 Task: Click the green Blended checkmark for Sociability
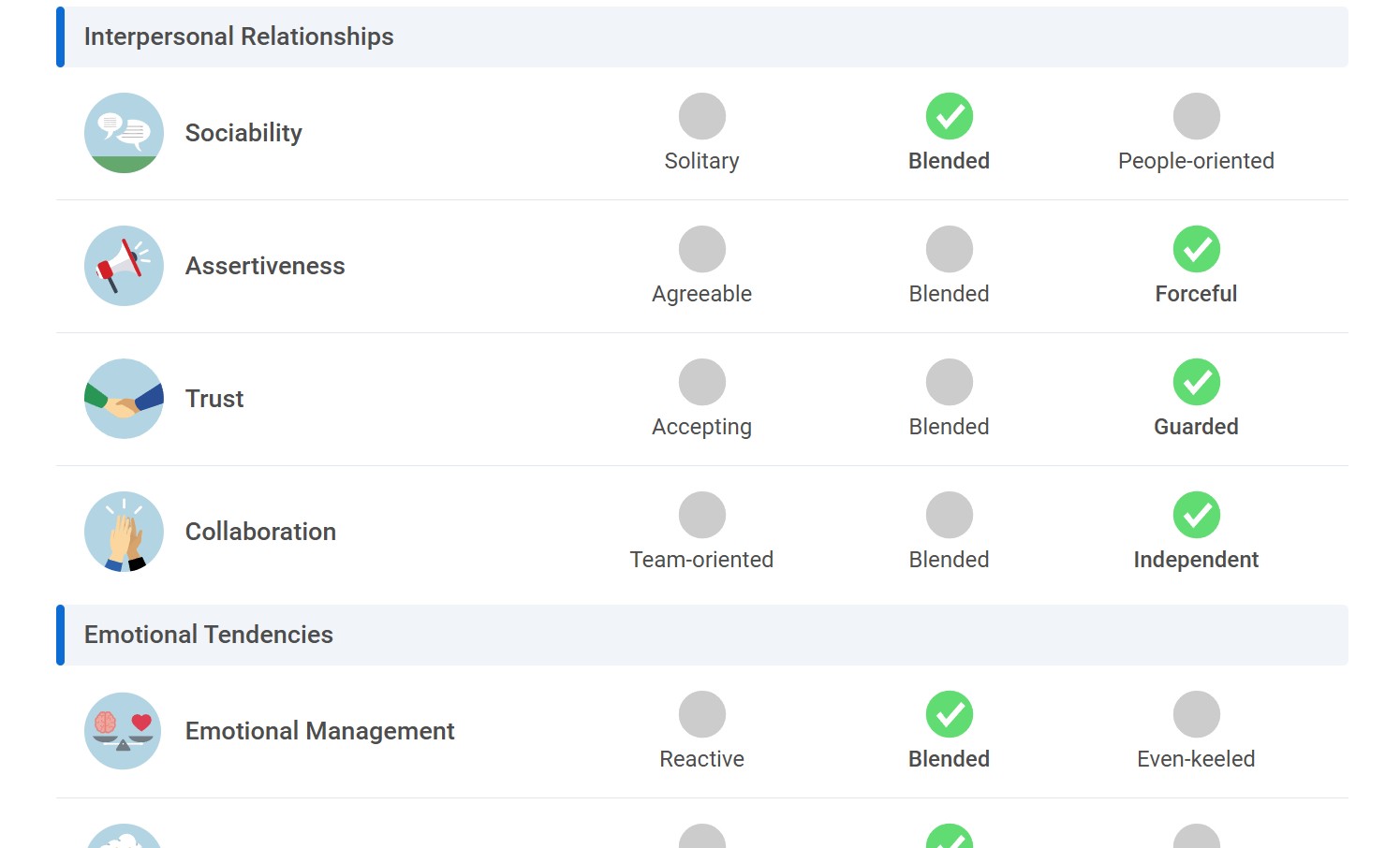(949, 116)
